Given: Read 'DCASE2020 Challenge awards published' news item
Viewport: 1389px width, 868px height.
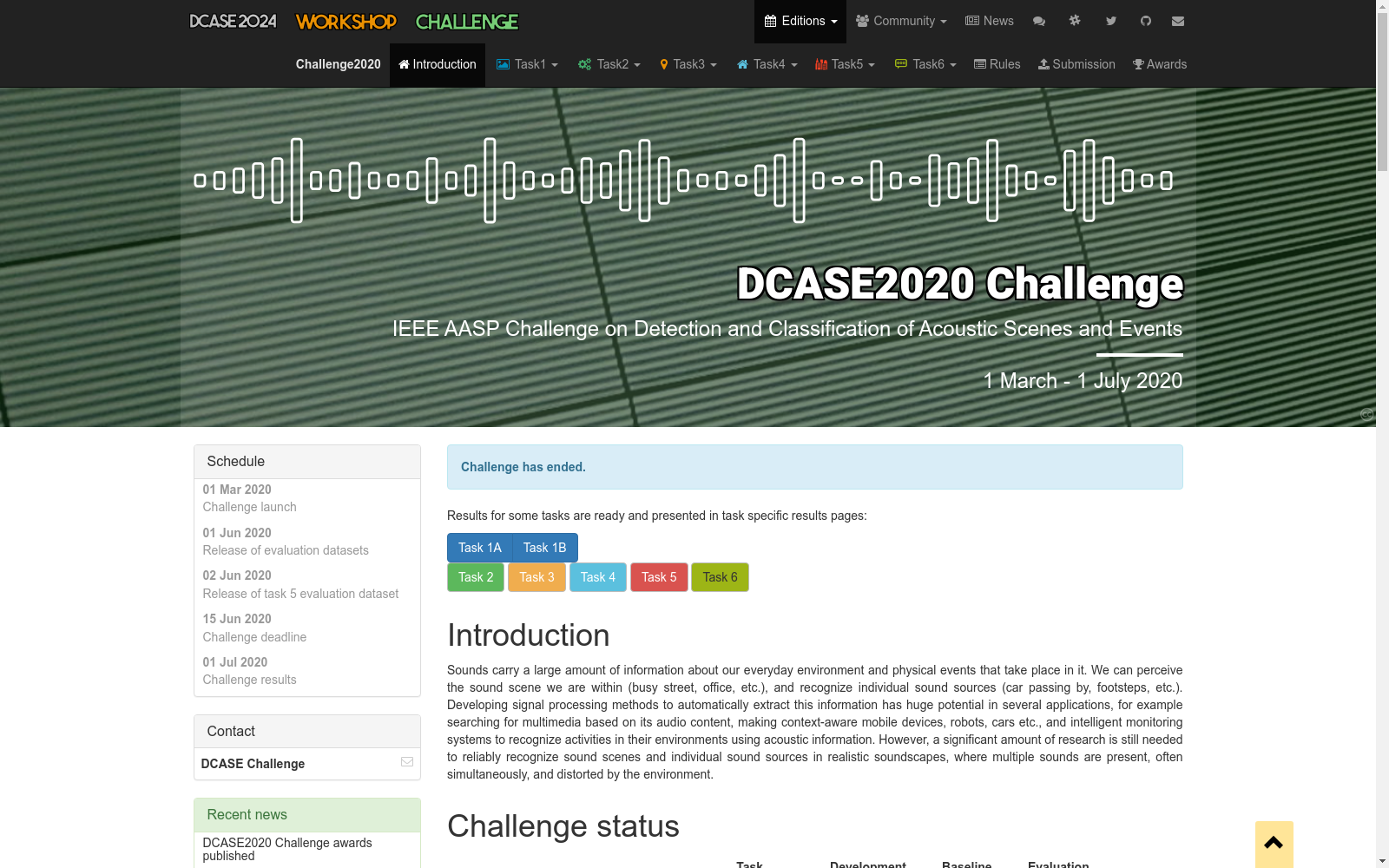Looking at the screenshot, I should [287, 849].
